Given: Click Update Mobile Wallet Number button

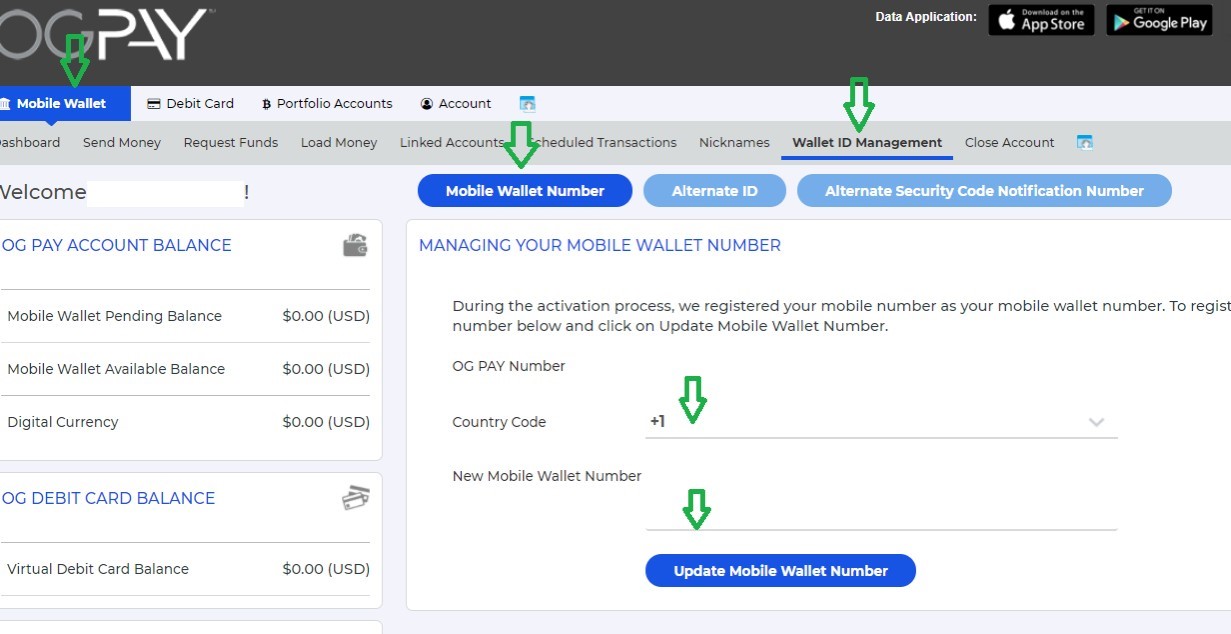Looking at the screenshot, I should [781, 571].
